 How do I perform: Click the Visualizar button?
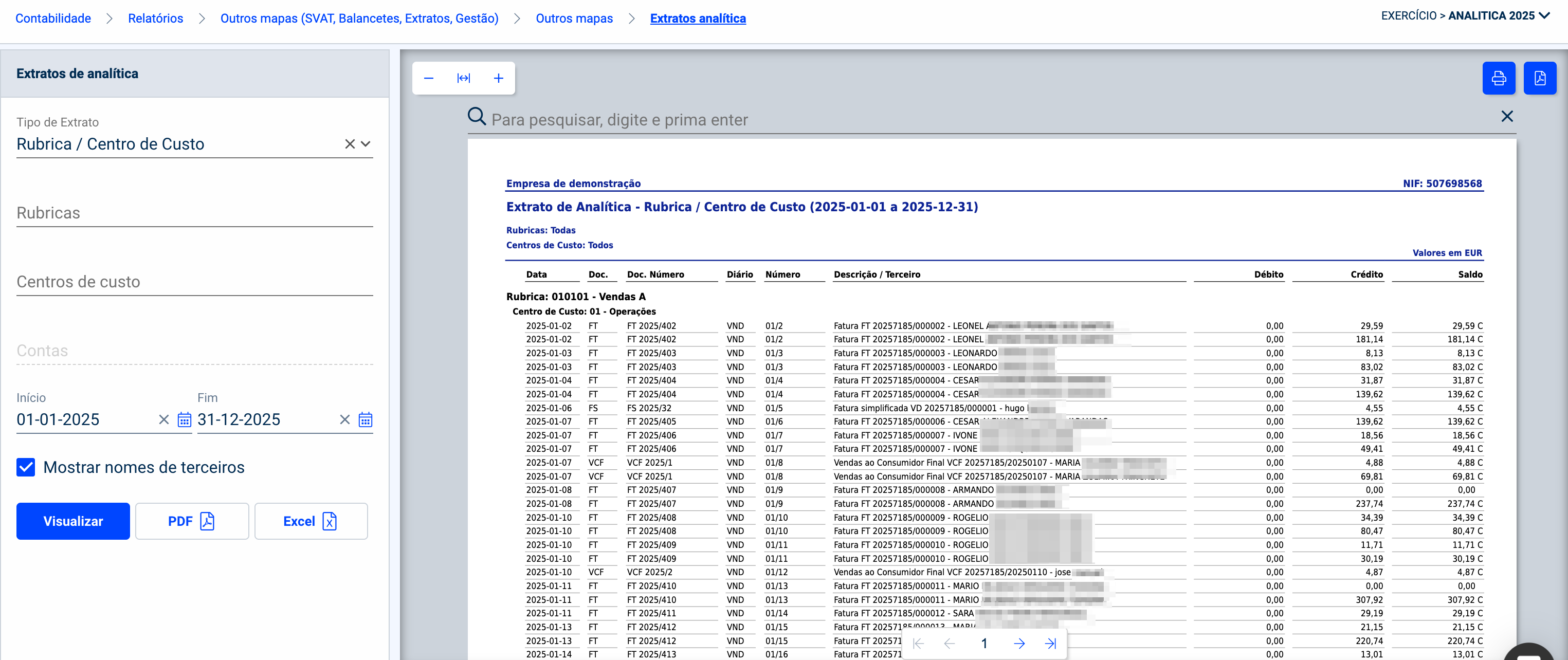(x=73, y=521)
